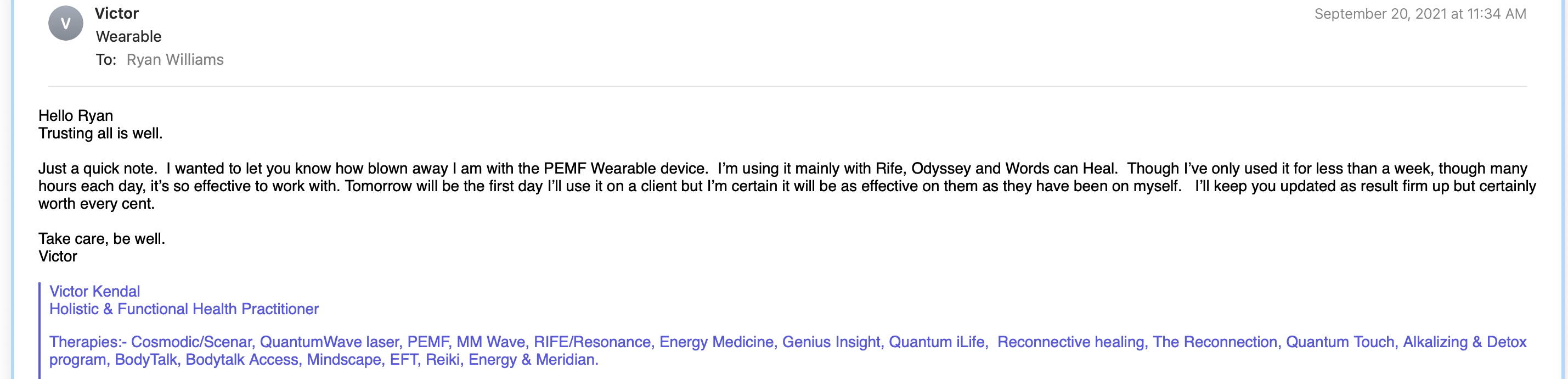This screenshot has height=379, width=1568.
Task: Click the "Therapies:-" label in signature
Action: point(88,342)
